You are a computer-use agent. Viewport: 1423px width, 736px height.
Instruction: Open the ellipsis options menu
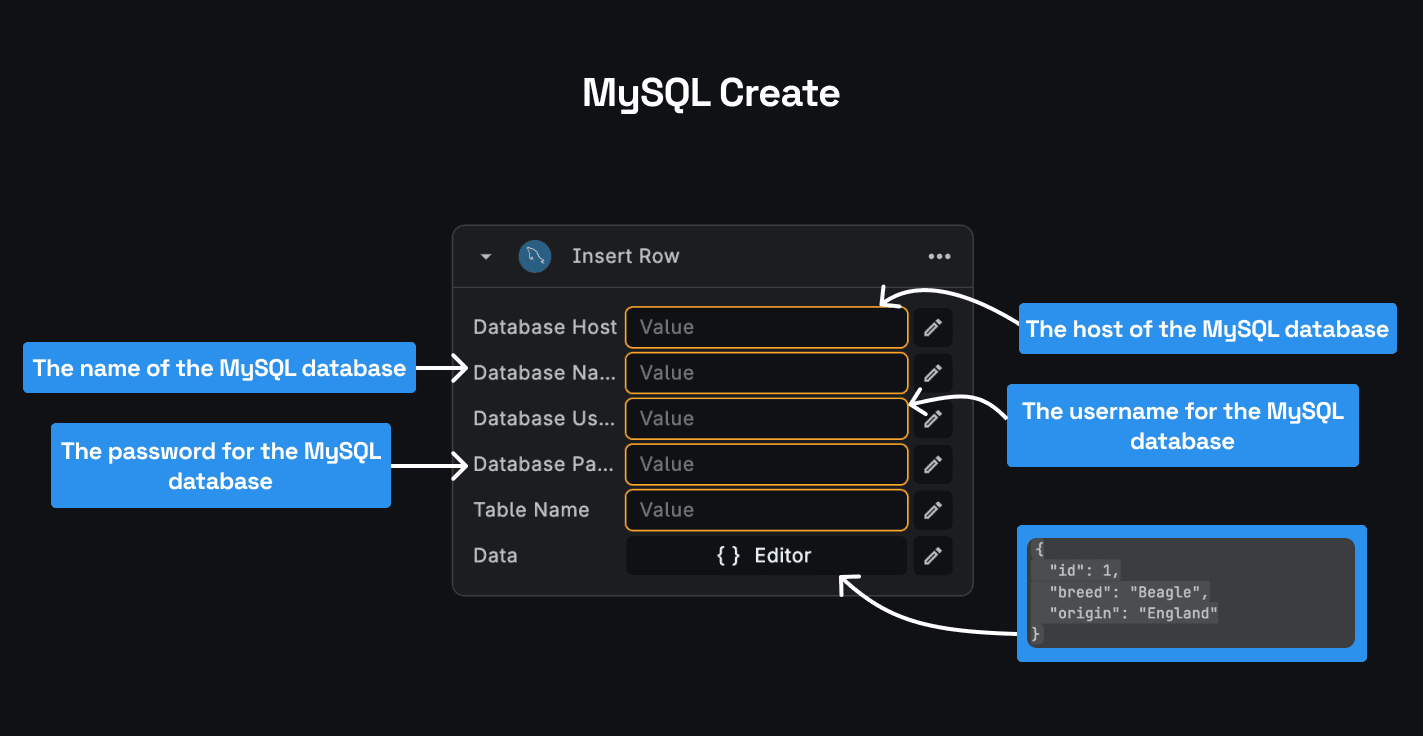(x=939, y=256)
